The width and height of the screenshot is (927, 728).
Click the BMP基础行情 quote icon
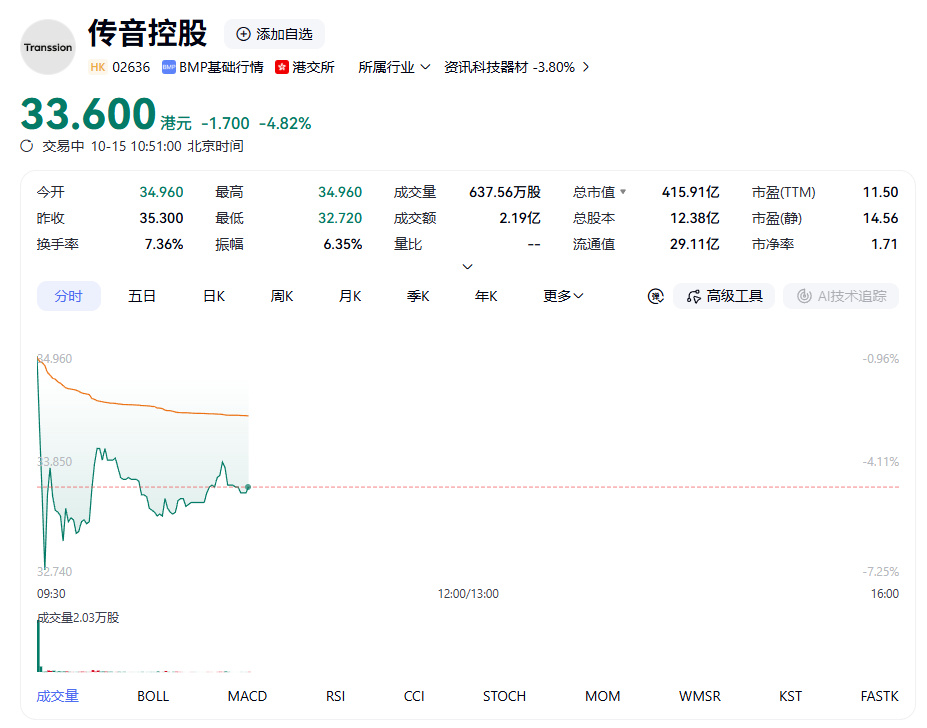click(168, 67)
